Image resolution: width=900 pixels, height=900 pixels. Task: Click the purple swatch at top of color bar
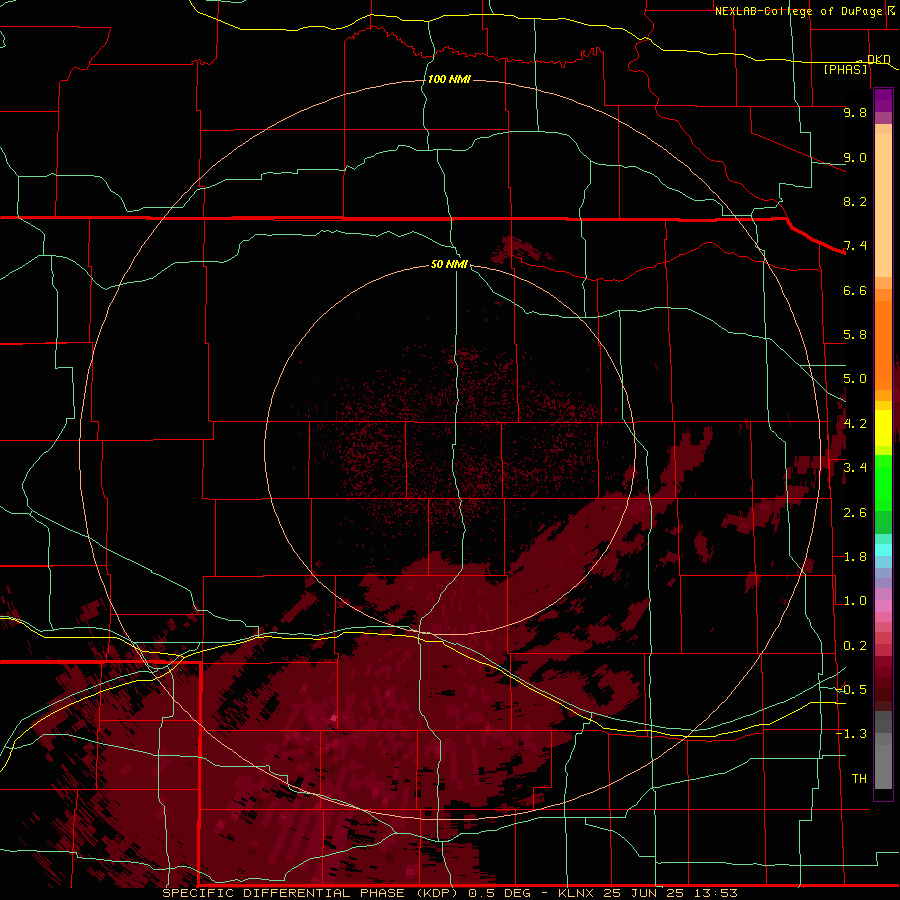pyautogui.click(x=883, y=100)
